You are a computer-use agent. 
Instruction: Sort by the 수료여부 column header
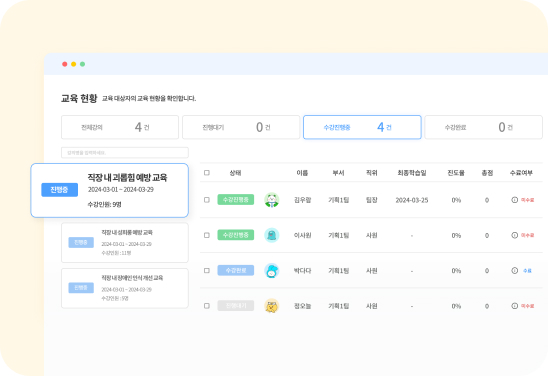(521, 173)
